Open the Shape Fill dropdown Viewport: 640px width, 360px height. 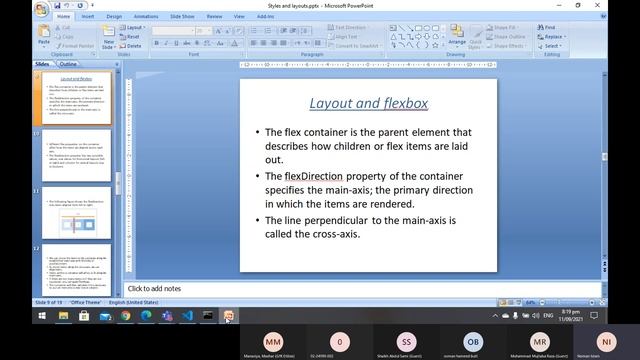[x=502, y=27]
